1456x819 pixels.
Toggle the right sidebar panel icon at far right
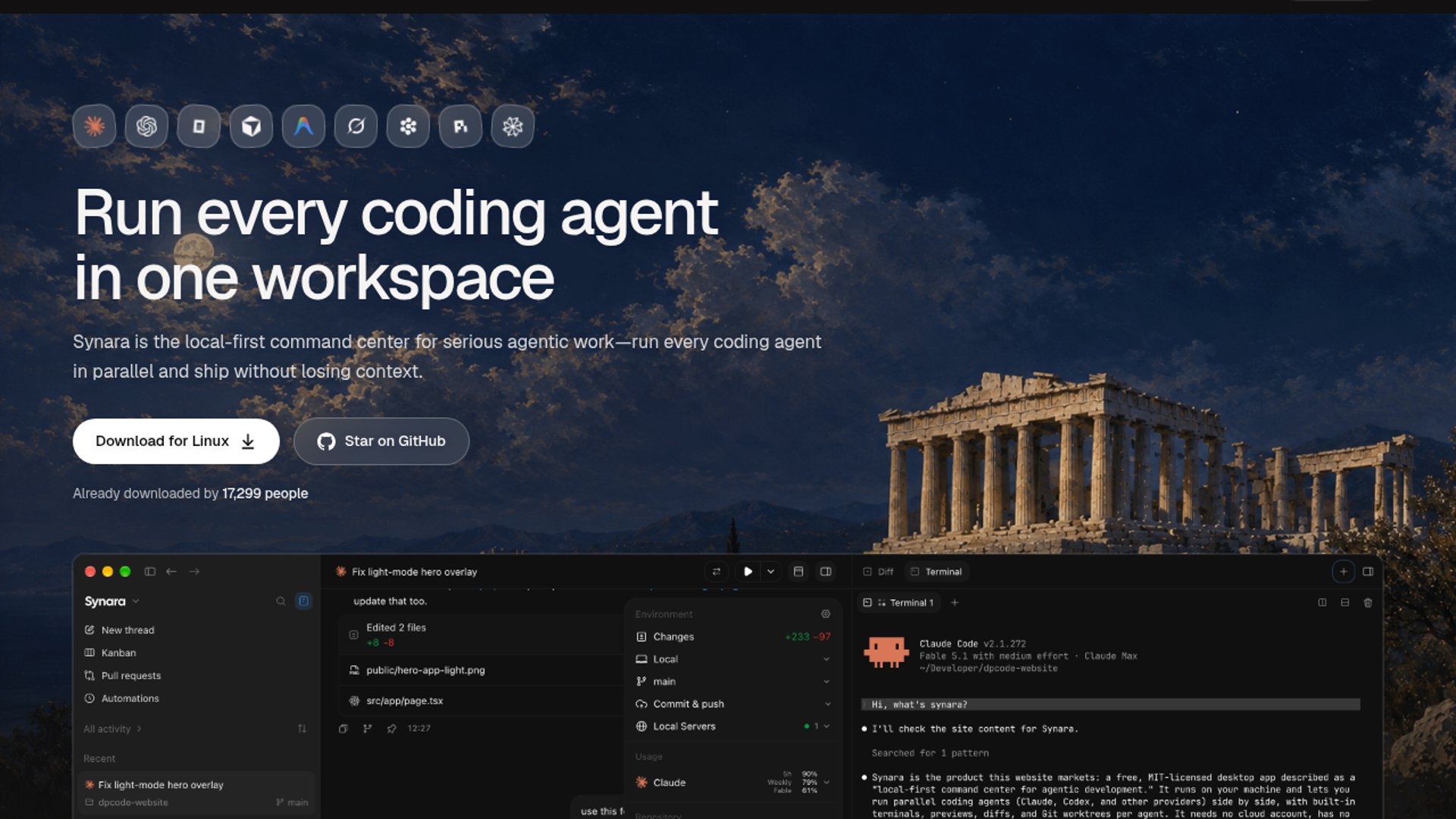[1368, 572]
